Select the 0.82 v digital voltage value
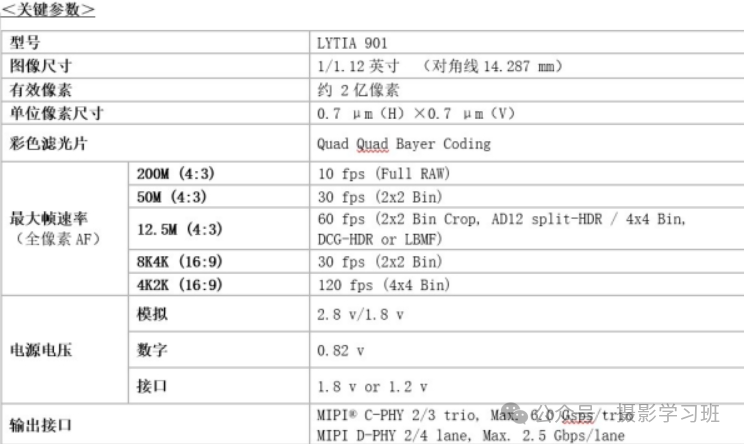 coord(340,351)
